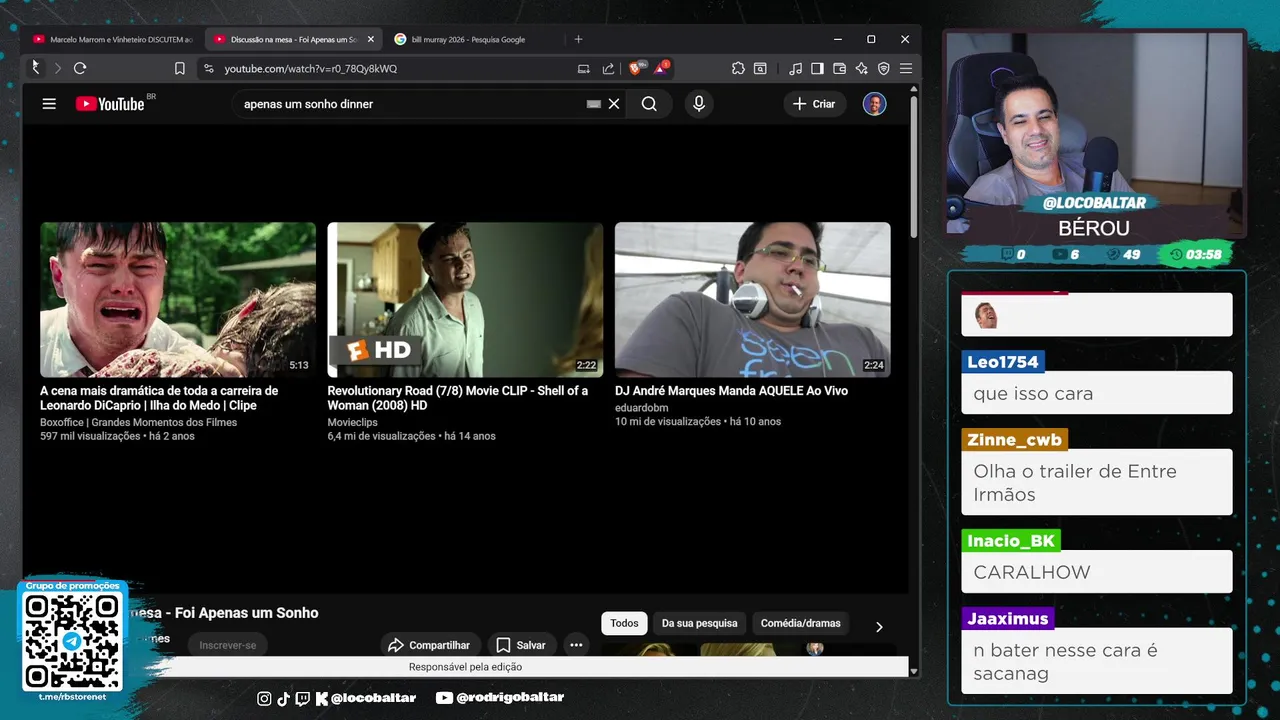Viewport: 1280px width, 720px height.
Task: Click the browser forward arrow
Action: point(57,68)
